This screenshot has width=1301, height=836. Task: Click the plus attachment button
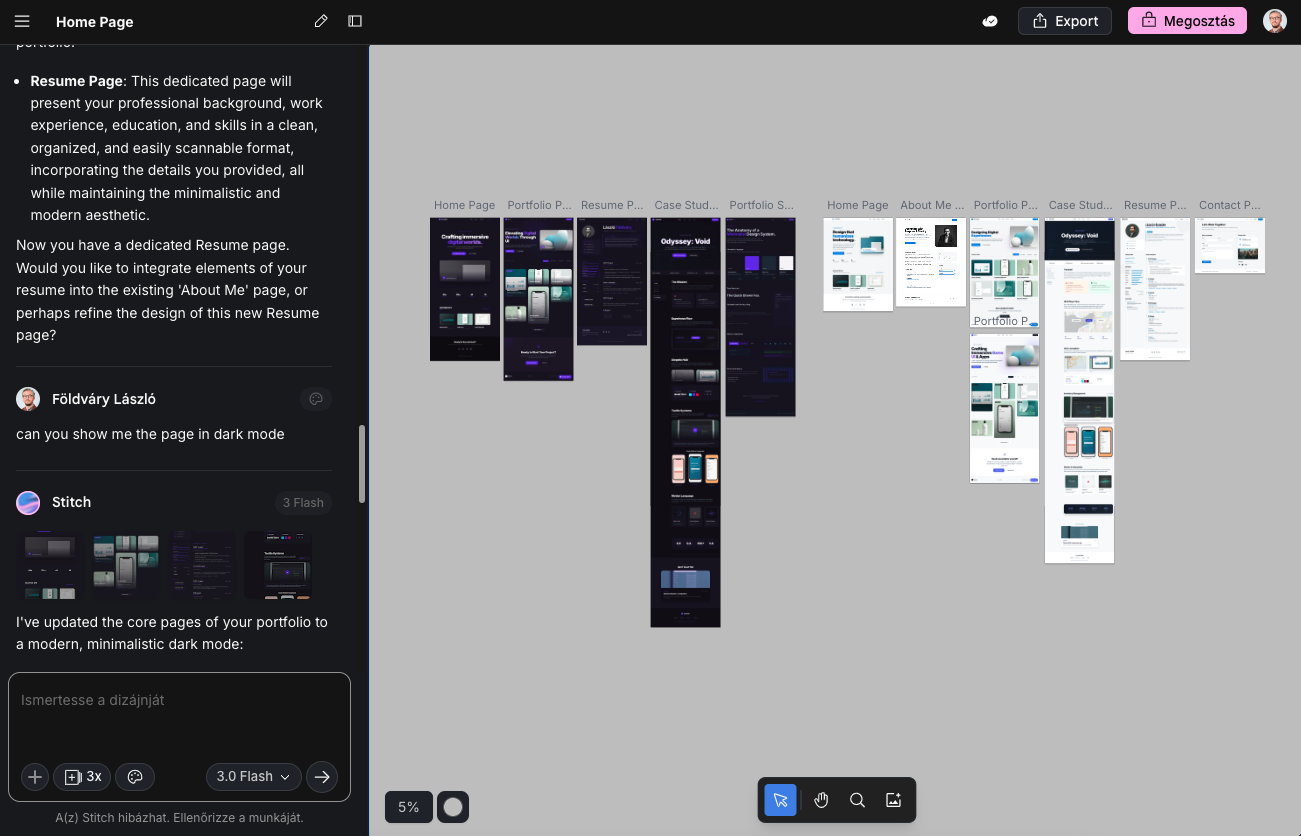coord(35,776)
